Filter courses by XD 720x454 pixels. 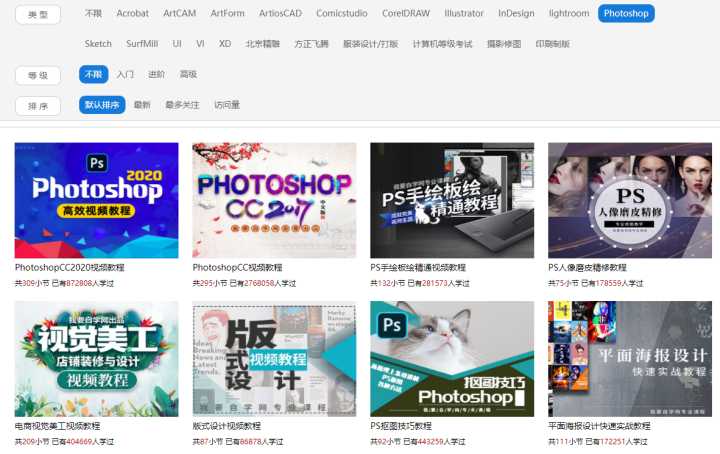point(225,44)
